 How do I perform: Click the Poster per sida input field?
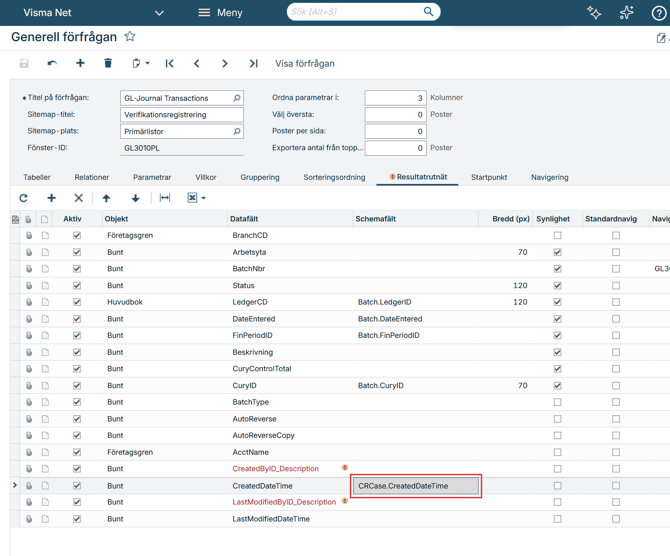pyautogui.click(x=395, y=131)
